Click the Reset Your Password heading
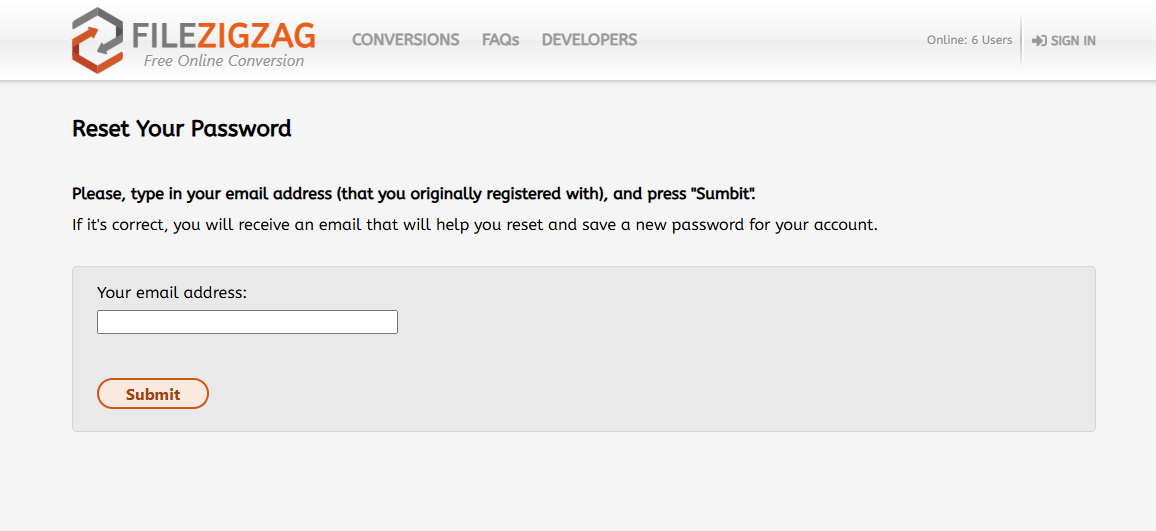The image size is (1156, 531). tap(182, 128)
